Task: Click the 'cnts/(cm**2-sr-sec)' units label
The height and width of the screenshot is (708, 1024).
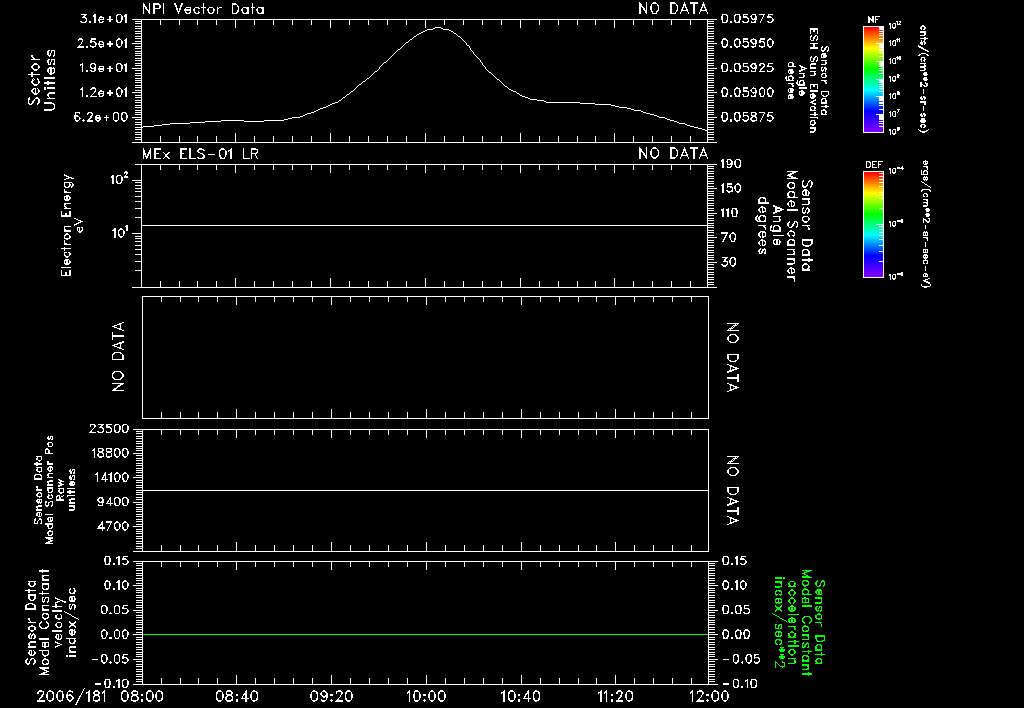Action: pyautogui.click(x=923, y=78)
